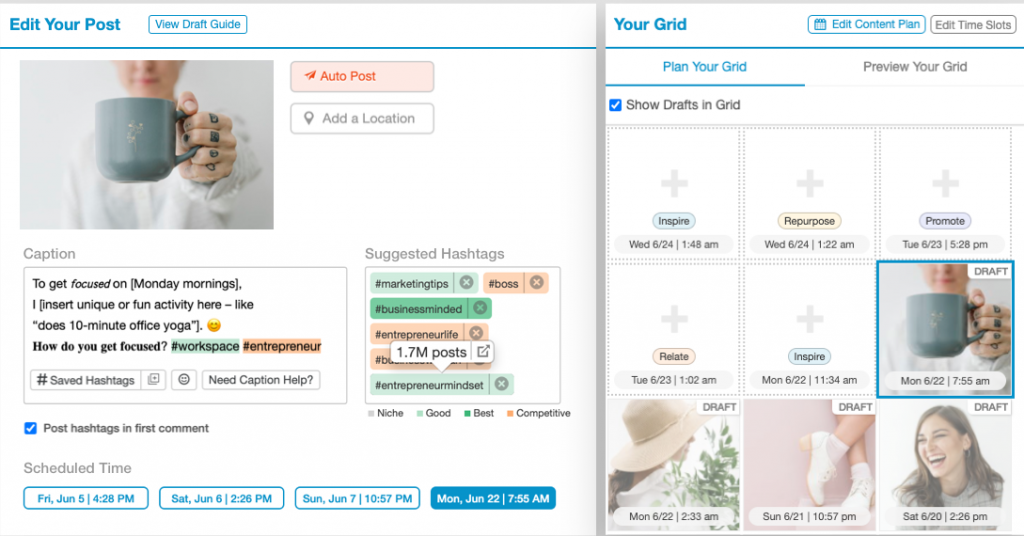This screenshot has width=1024, height=536.
Task: Switch to the Preview Your Grid tab
Action: click(x=914, y=67)
